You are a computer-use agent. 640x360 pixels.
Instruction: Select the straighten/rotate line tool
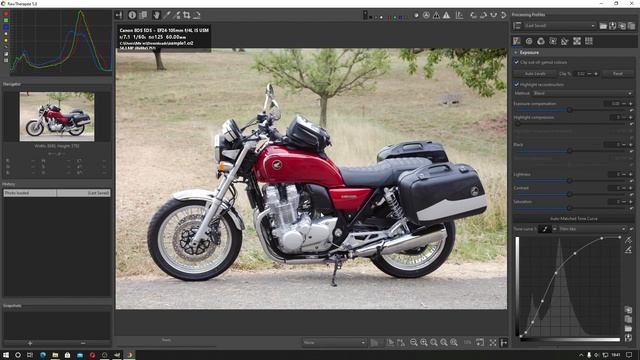(197, 15)
